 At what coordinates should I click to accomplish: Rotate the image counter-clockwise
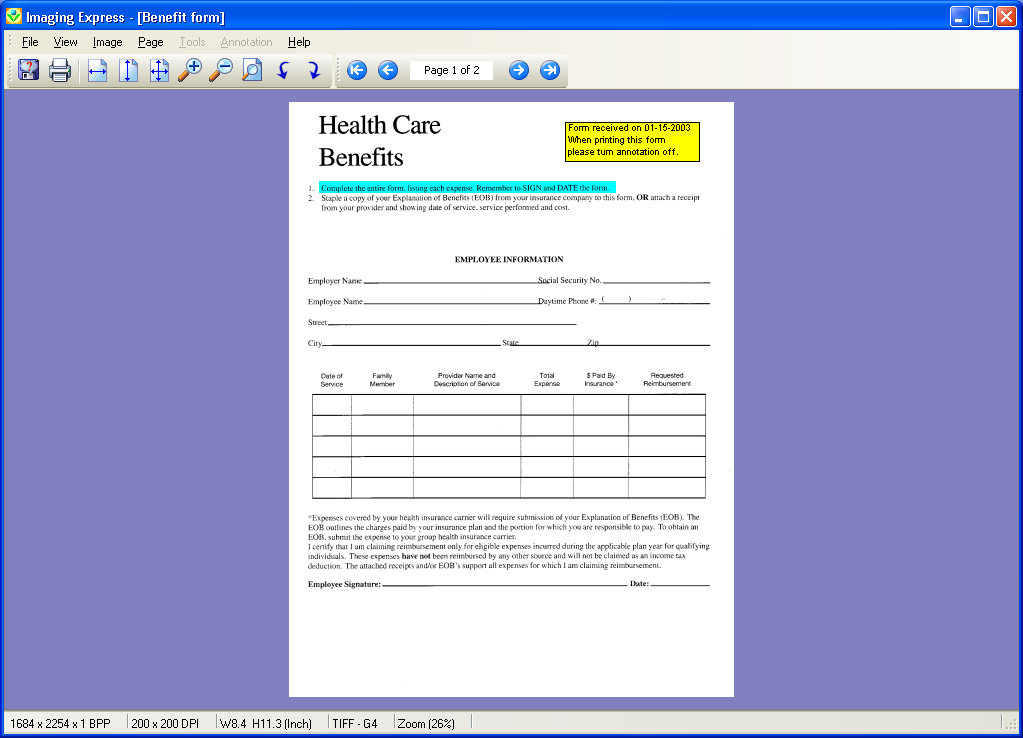(283, 70)
